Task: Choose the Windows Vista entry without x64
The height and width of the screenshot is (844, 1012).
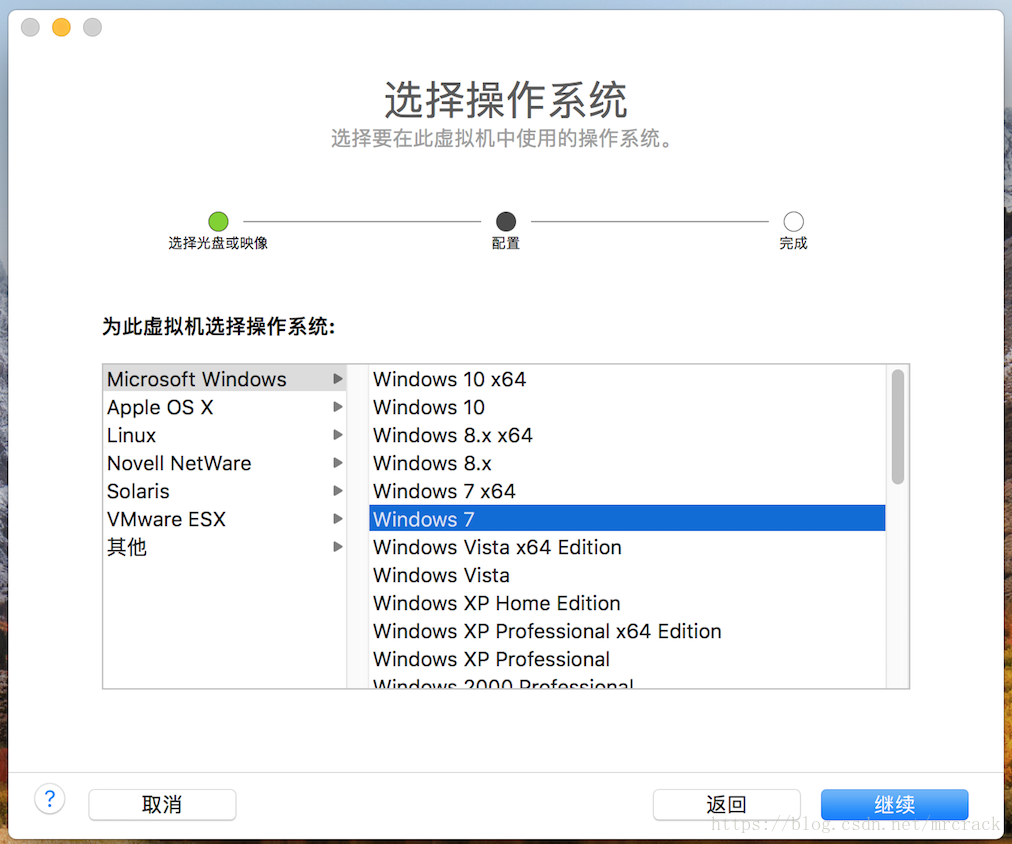Action: [x=627, y=575]
